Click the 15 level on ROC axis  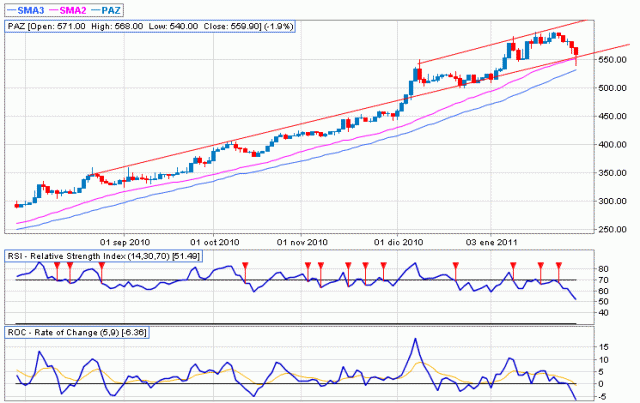click(x=604, y=347)
